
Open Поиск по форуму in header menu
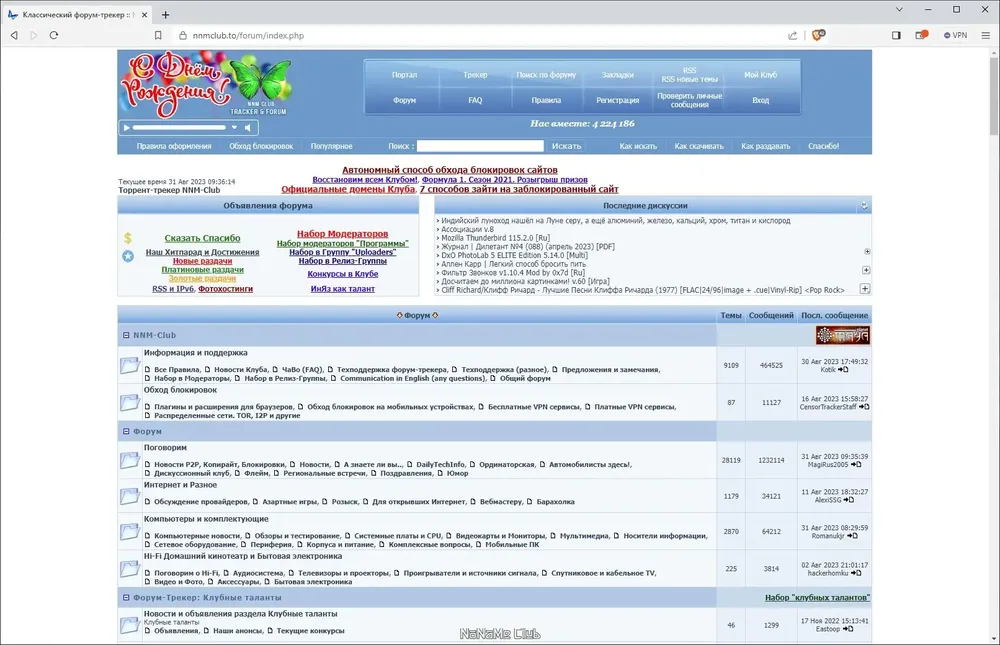pyautogui.click(x=546, y=75)
